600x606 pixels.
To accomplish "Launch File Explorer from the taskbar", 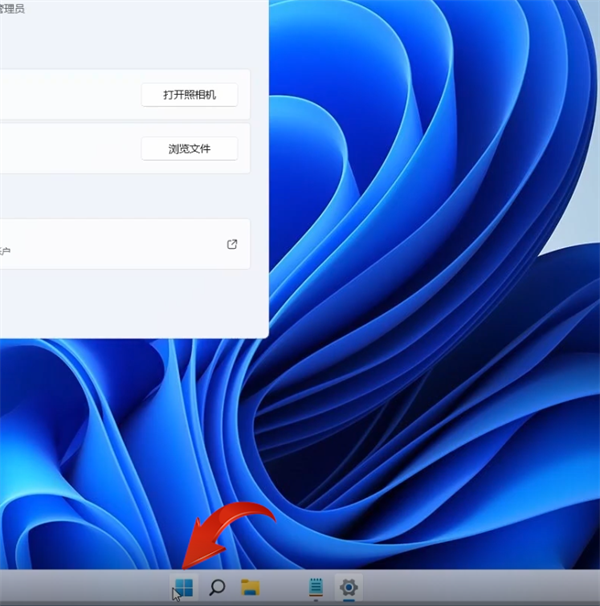I will tap(250, 587).
